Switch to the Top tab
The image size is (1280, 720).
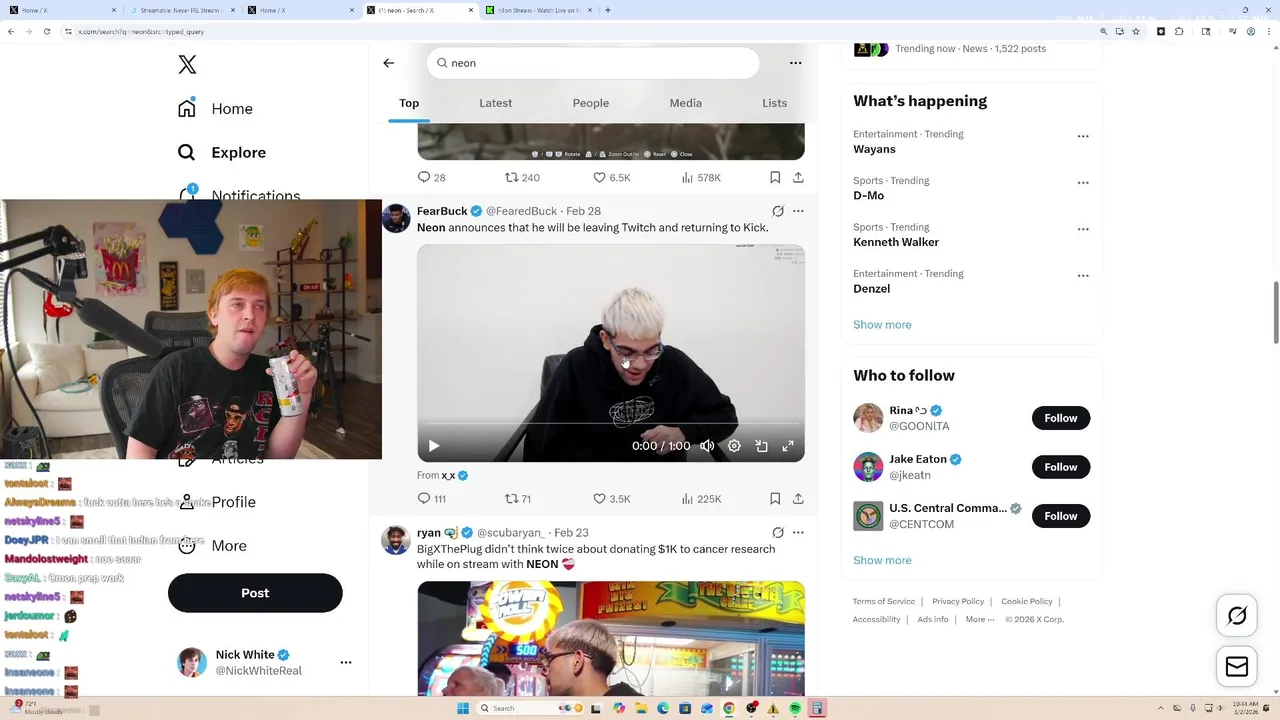tap(409, 103)
